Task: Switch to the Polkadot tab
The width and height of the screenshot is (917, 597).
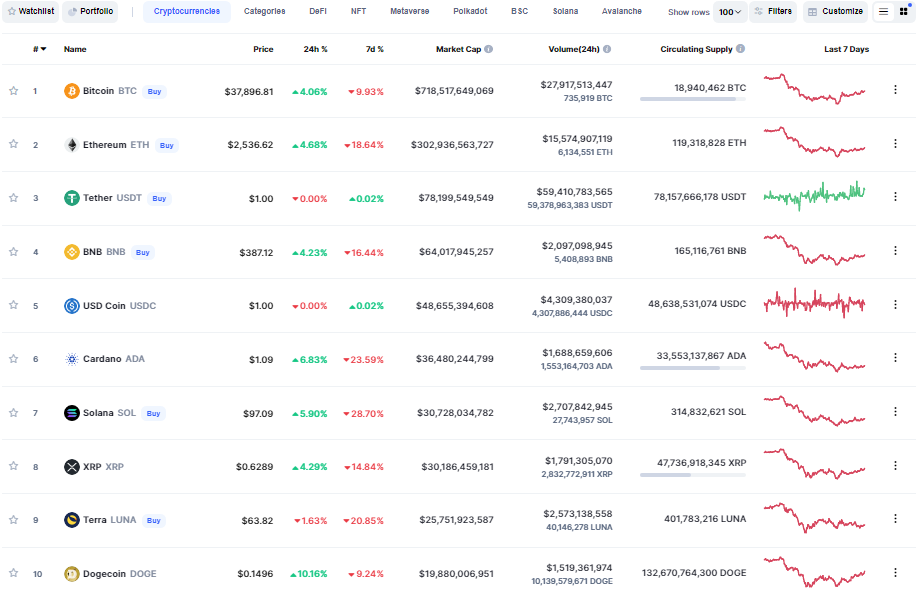Action: click(470, 11)
